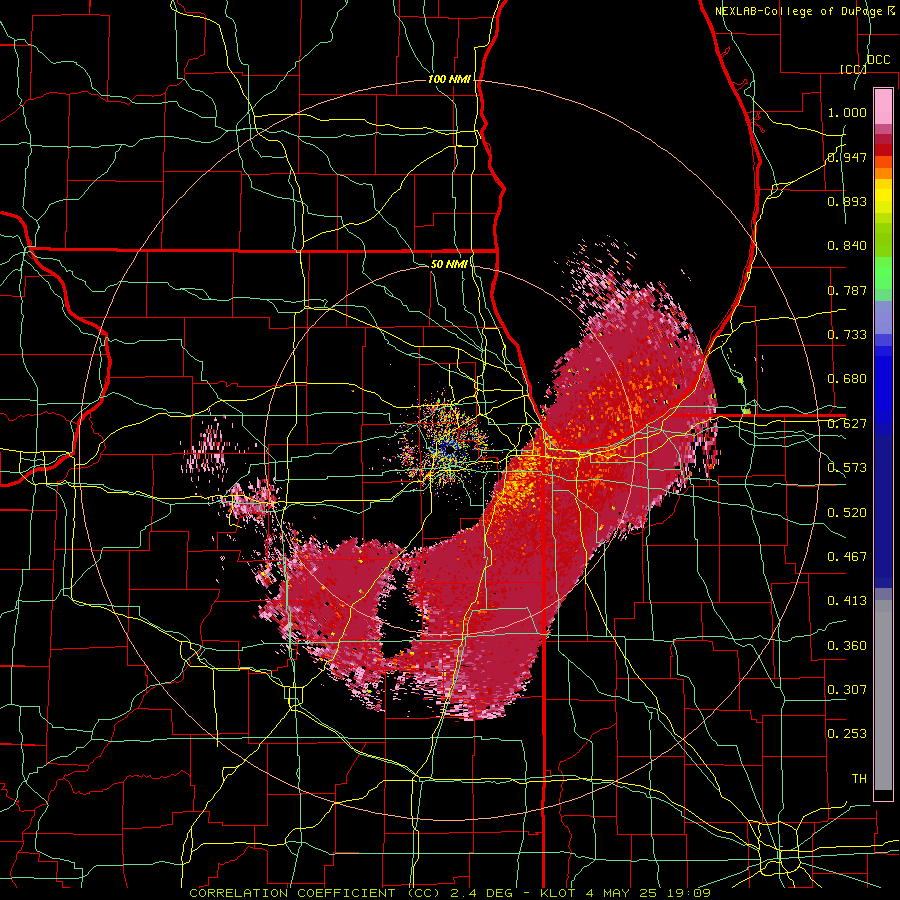Viewport: 900px width, 900px height.
Task: Click the 100 NMI range ring label
Action: pos(449,79)
